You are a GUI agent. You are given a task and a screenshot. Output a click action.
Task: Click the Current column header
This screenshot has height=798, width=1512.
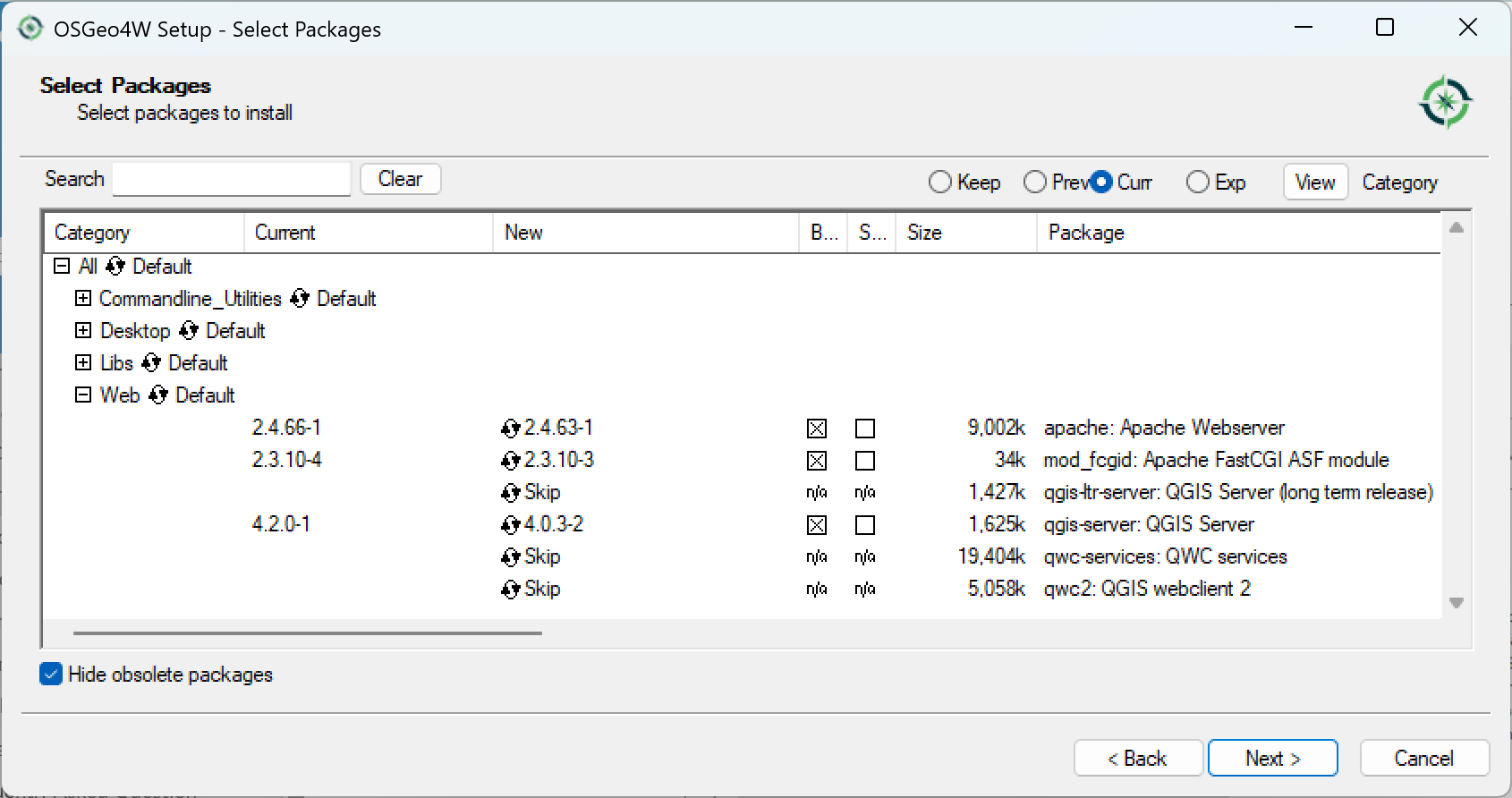(369, 233)
